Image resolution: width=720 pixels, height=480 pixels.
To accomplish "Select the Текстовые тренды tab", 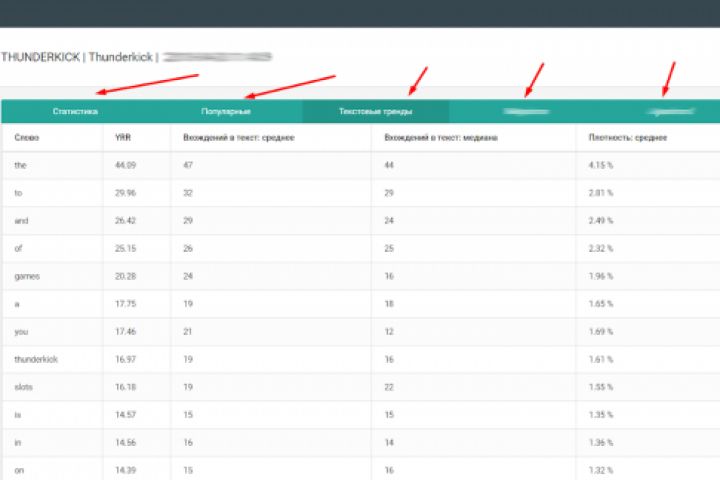I will (376, 111).
